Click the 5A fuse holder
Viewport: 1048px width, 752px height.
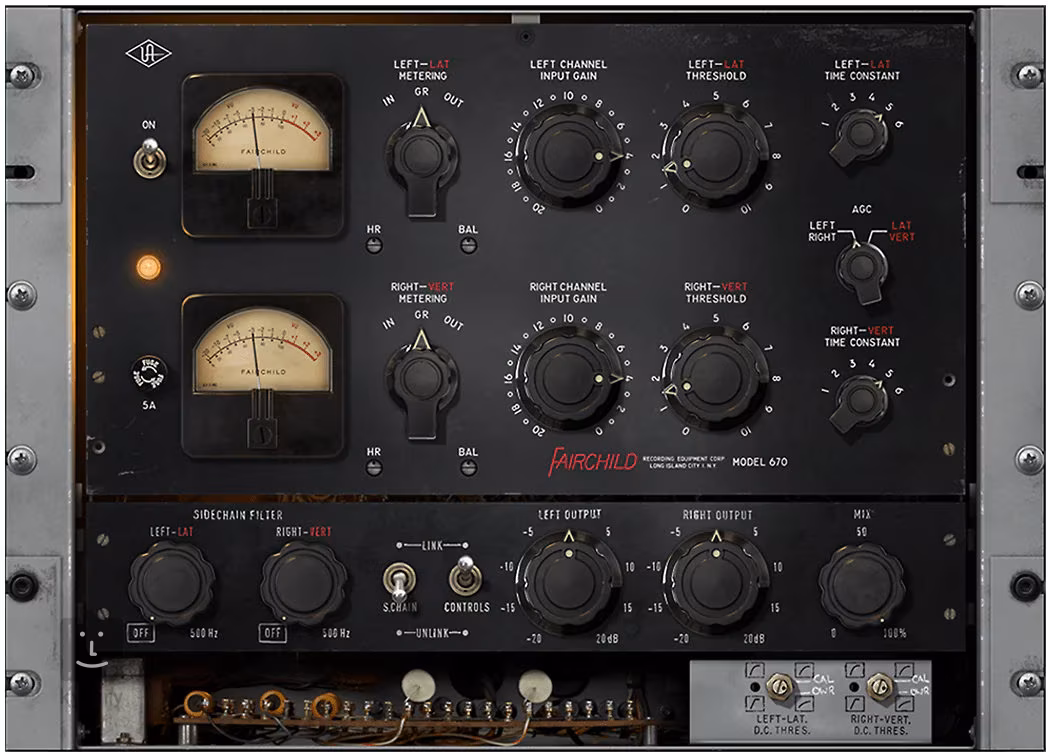[x=148, y=373]
